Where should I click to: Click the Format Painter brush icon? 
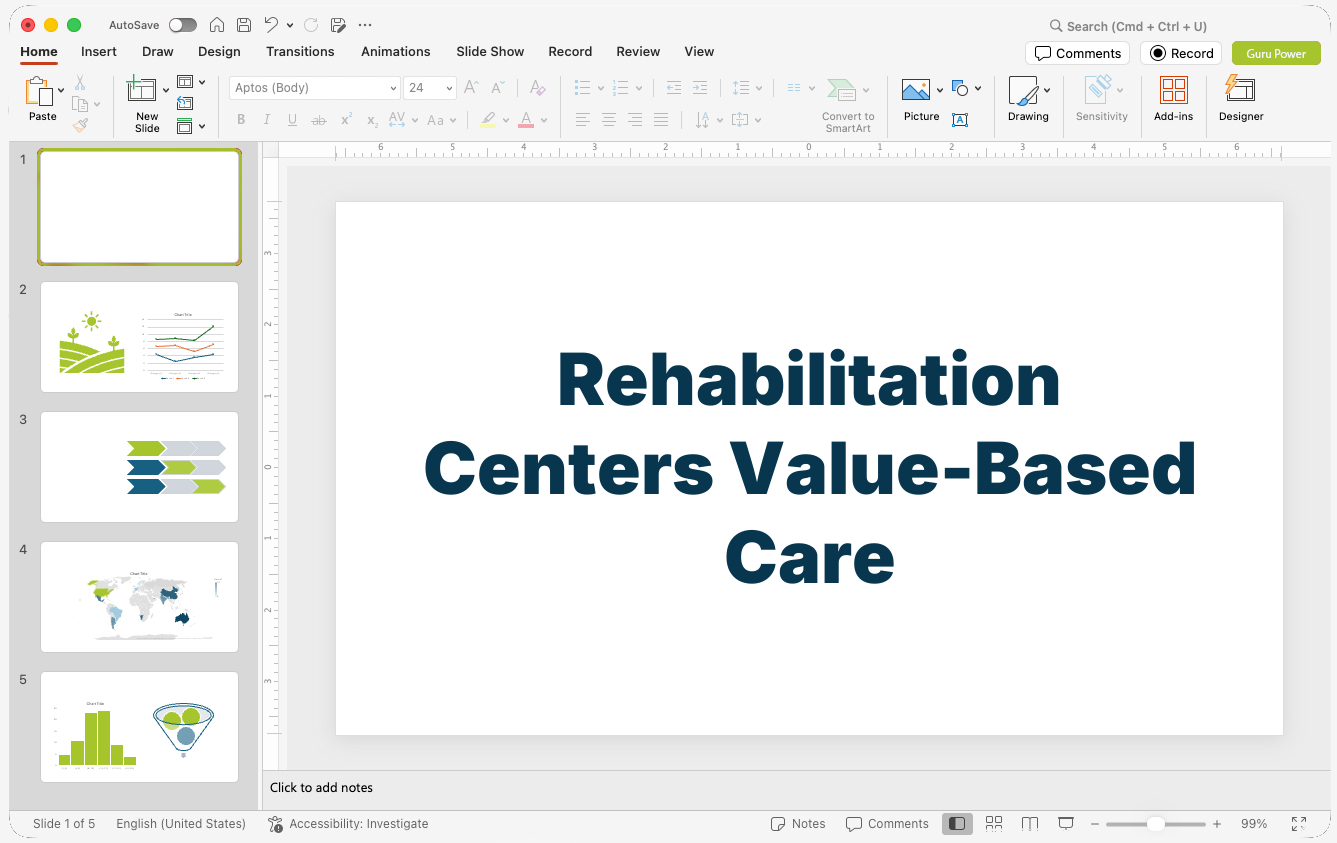(x=80, y=125)
